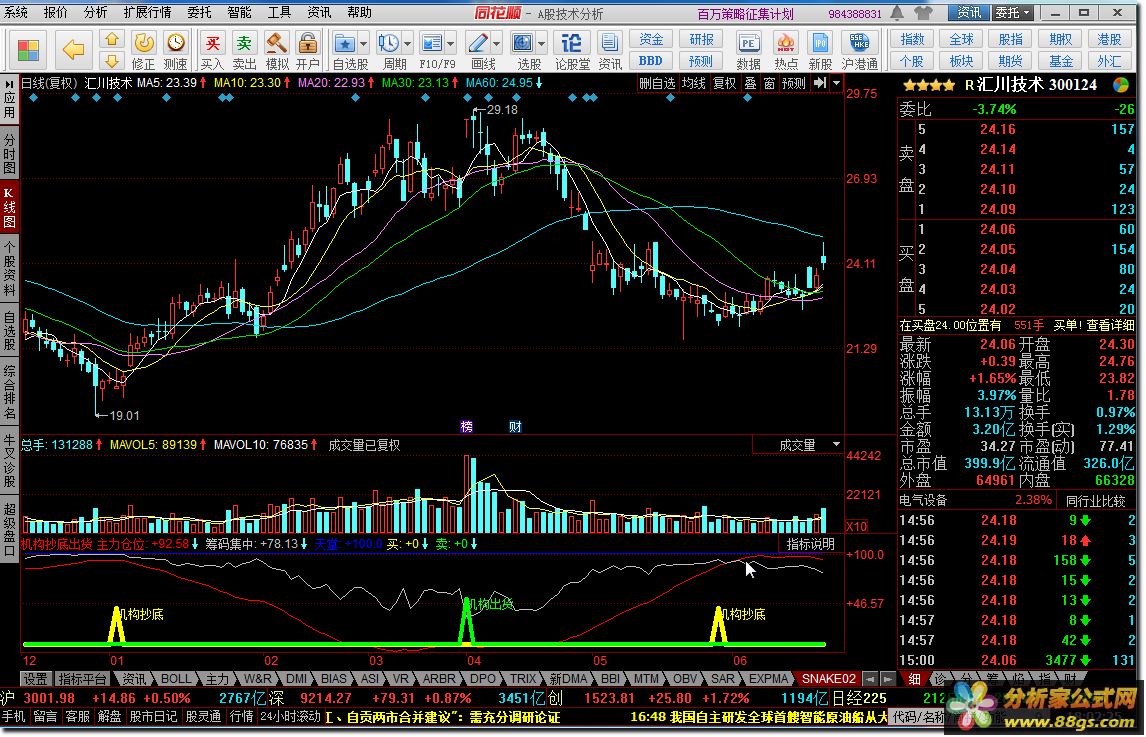1146x737 pixels.
Task: Click the yellow down arrow icon
Action: [112, 60]
